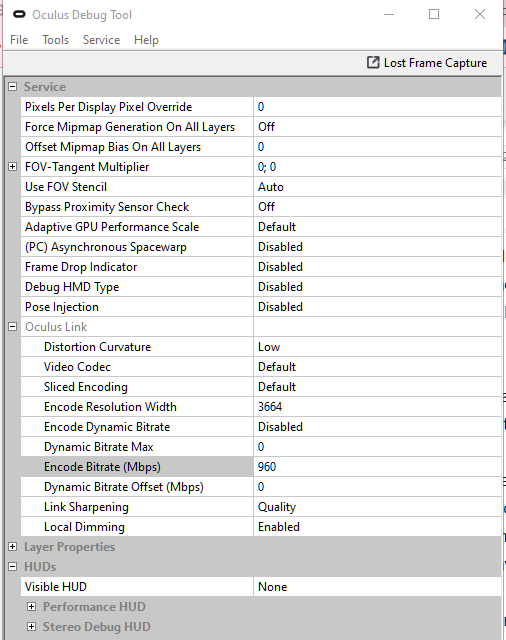Select the Visible HUD label
This screenshot has height=640, width=506.
[x=56, y=587]
